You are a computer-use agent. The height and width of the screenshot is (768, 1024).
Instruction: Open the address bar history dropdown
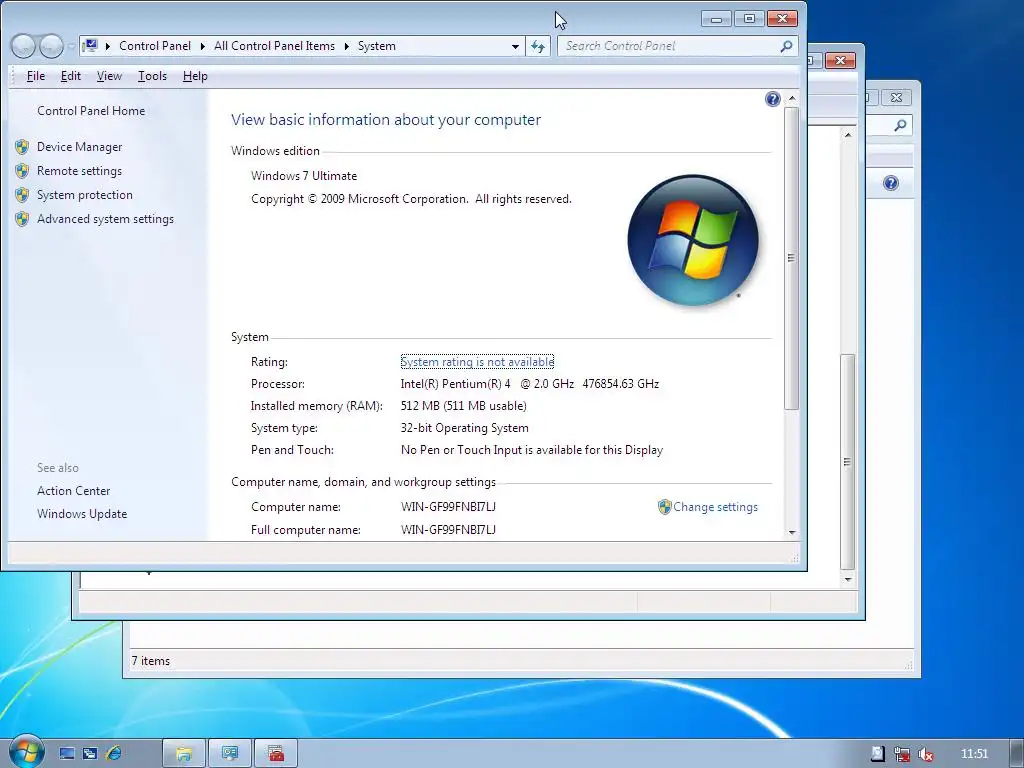pyautogui.click(x=515, y=46)
